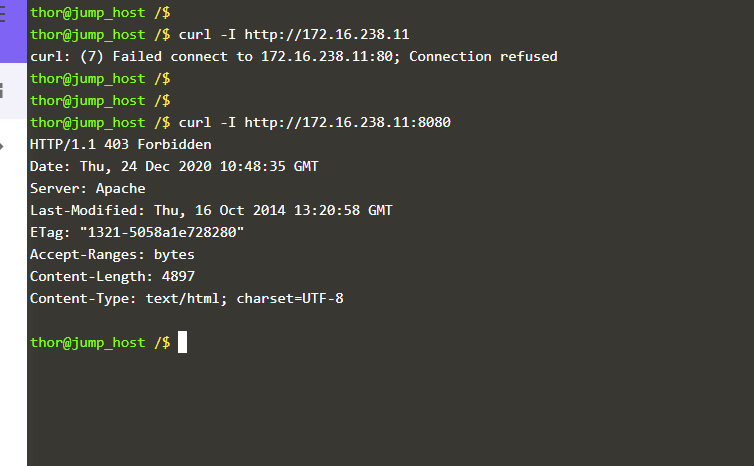This screenshot has width=754, height=466.
Task: Click the "-I" flag in the 8080 curl command
Action: point(227,122)
